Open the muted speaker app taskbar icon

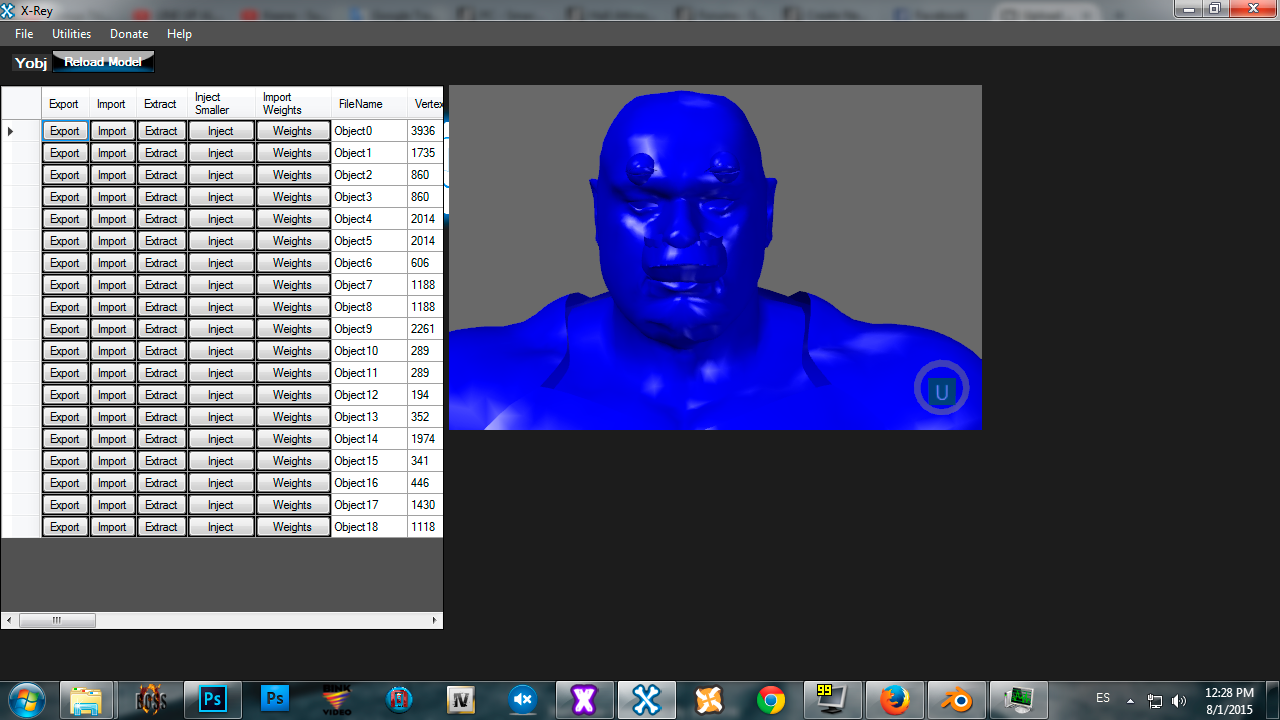[523, 699]
